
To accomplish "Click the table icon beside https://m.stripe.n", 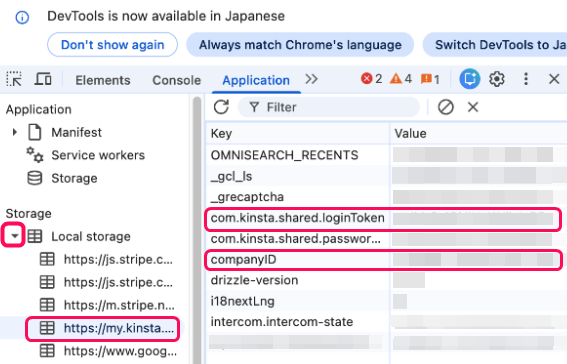I will tap(47, 305).
